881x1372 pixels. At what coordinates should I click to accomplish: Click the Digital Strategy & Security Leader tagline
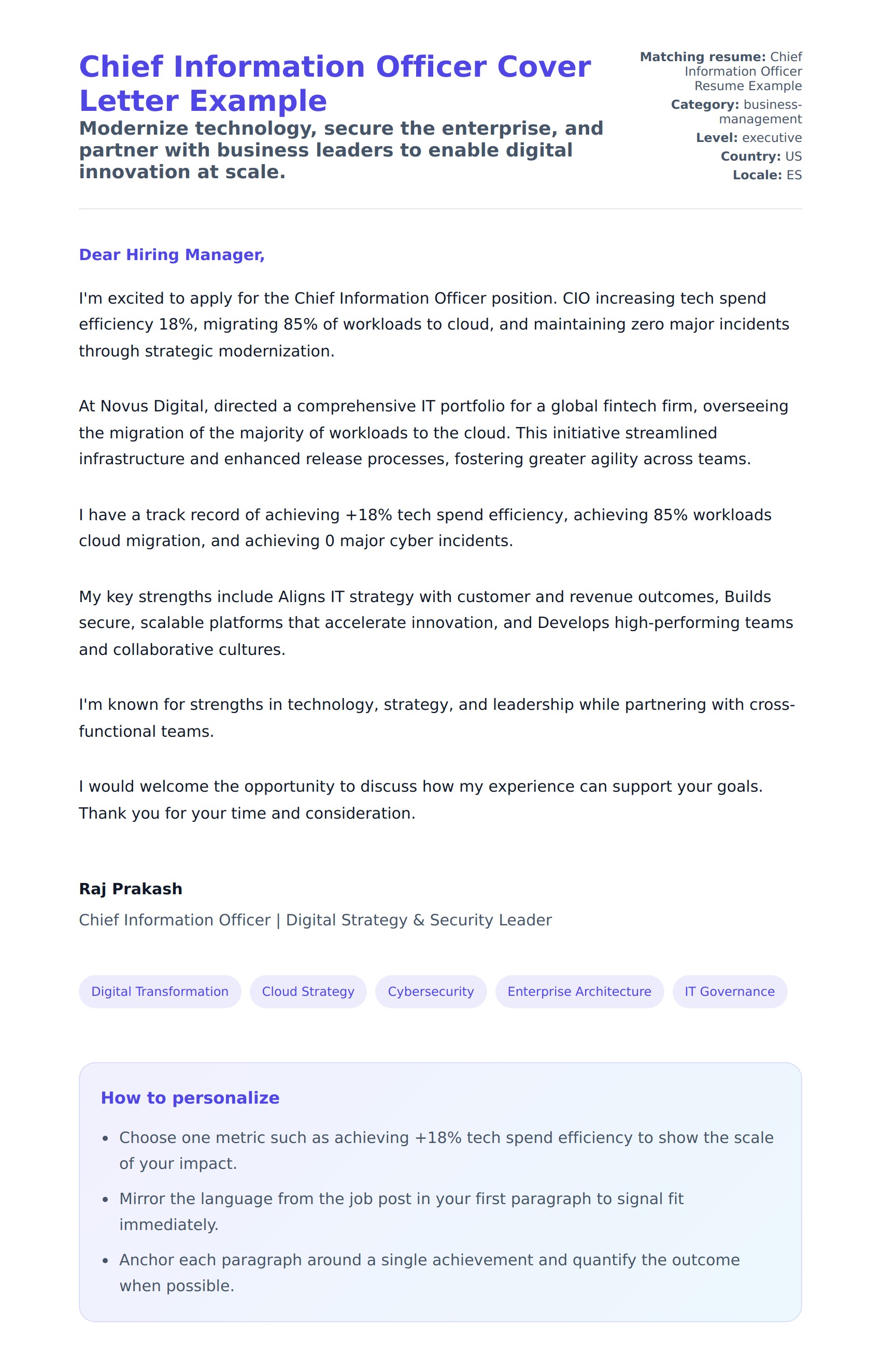[x=315, y=920]
